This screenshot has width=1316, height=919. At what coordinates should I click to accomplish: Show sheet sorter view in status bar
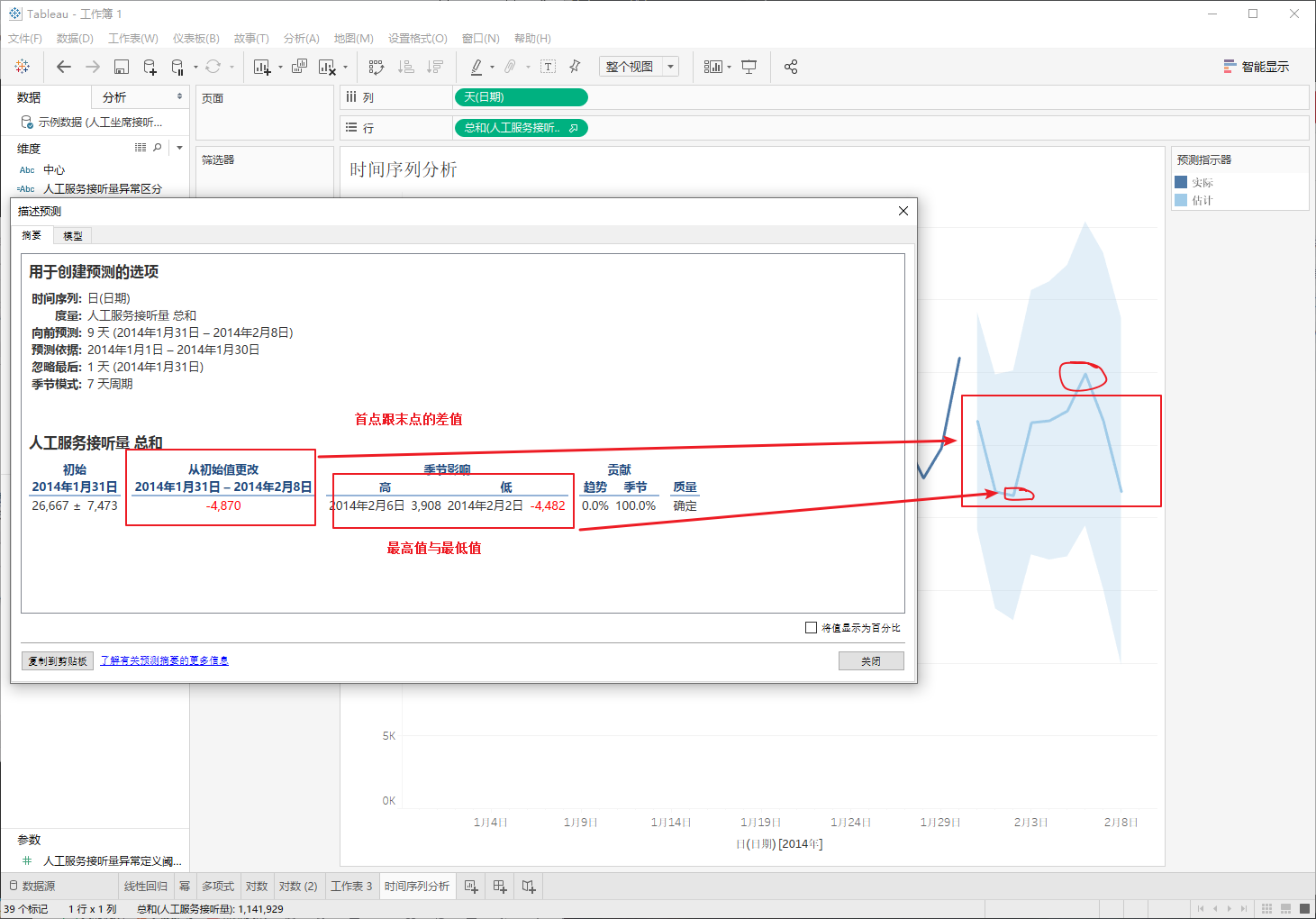(1266, 908)
